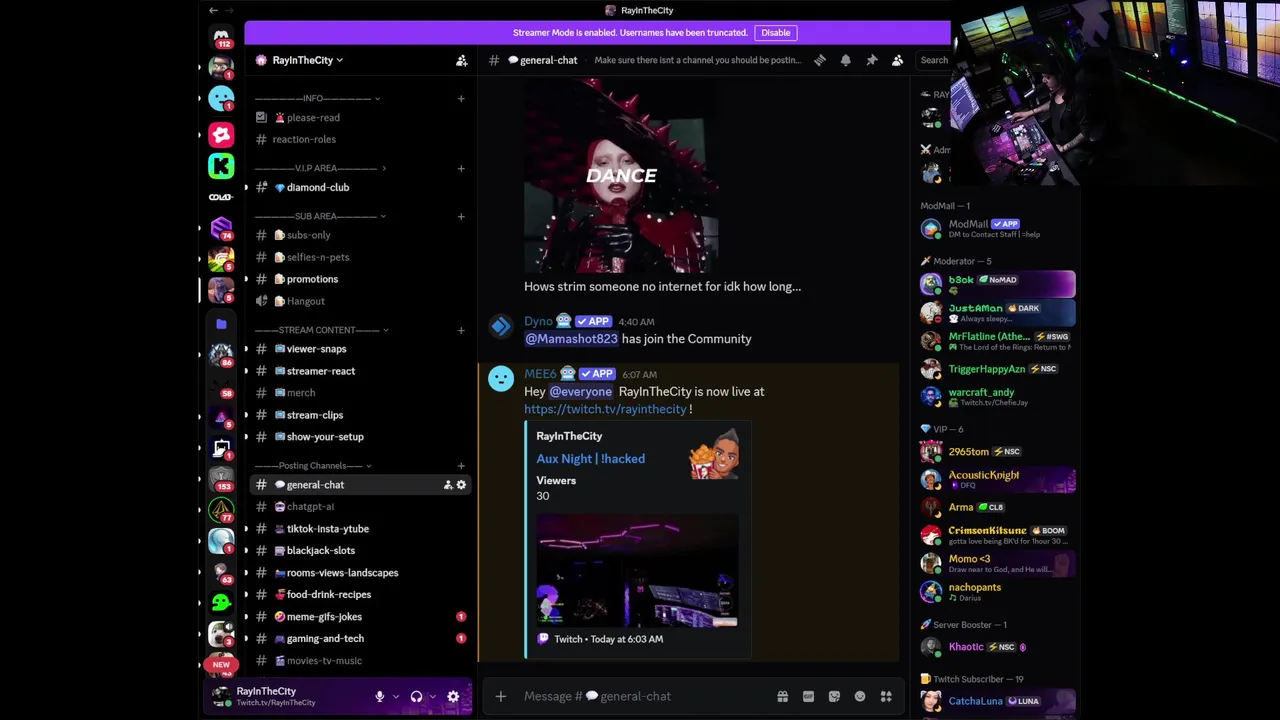Image resolution: width=1280 pixels, height=720 pixels.
Task: Open the threads icon in channel header
Action: pos(819,60)
